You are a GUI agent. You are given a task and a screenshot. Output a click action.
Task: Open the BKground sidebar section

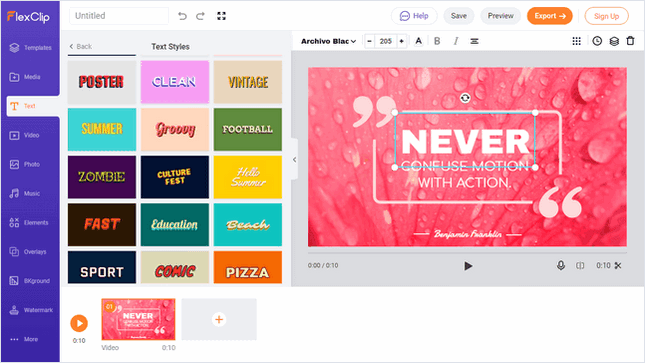[x=30, y=281]
